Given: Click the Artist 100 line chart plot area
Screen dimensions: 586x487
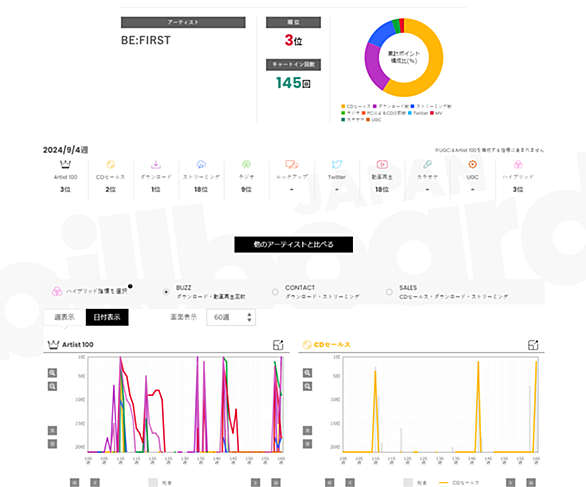Looking at the screenshot, I should (185, 404).
